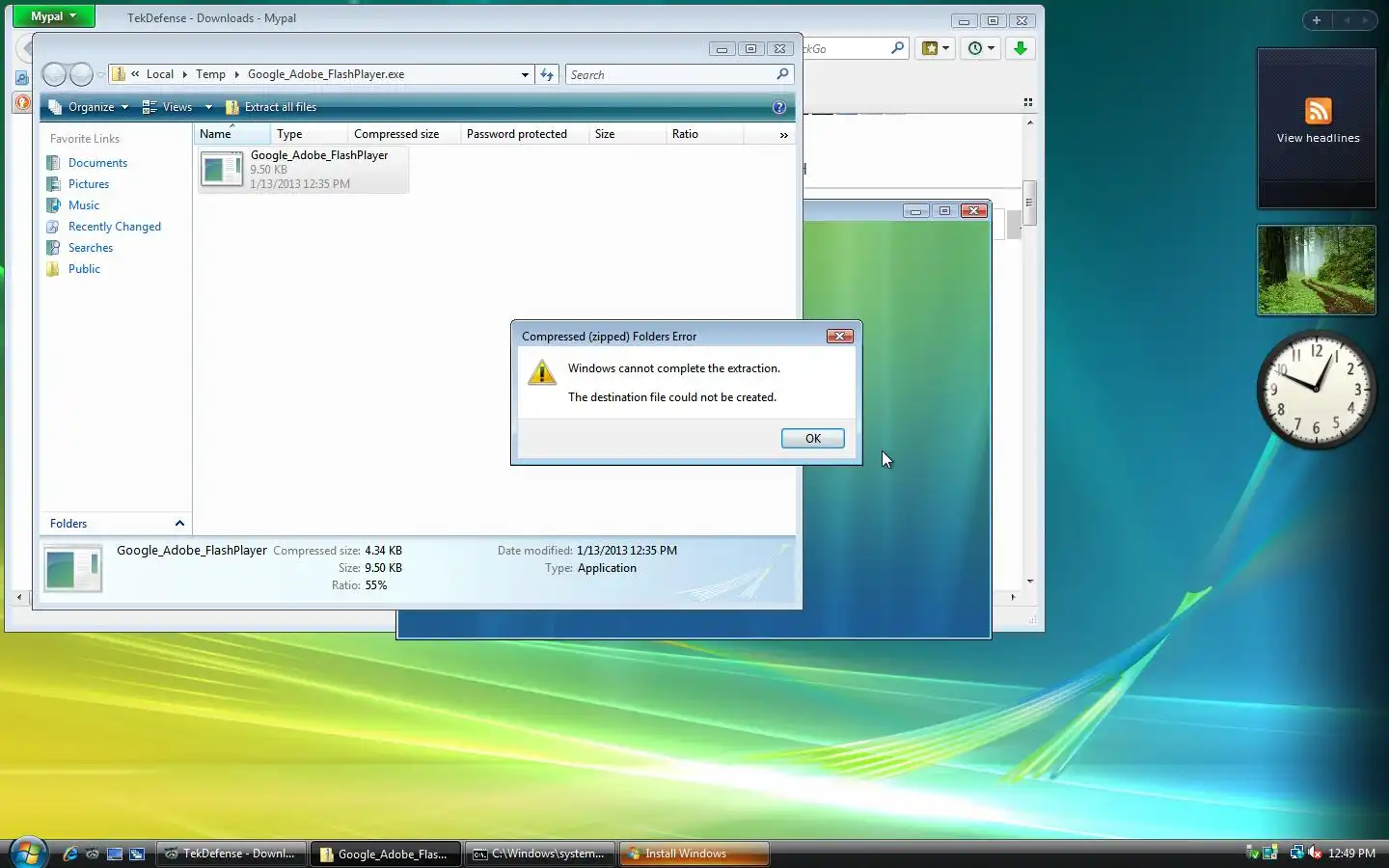
Task: Add a gadget with sidebar plus button
Action: point(1316,20)
